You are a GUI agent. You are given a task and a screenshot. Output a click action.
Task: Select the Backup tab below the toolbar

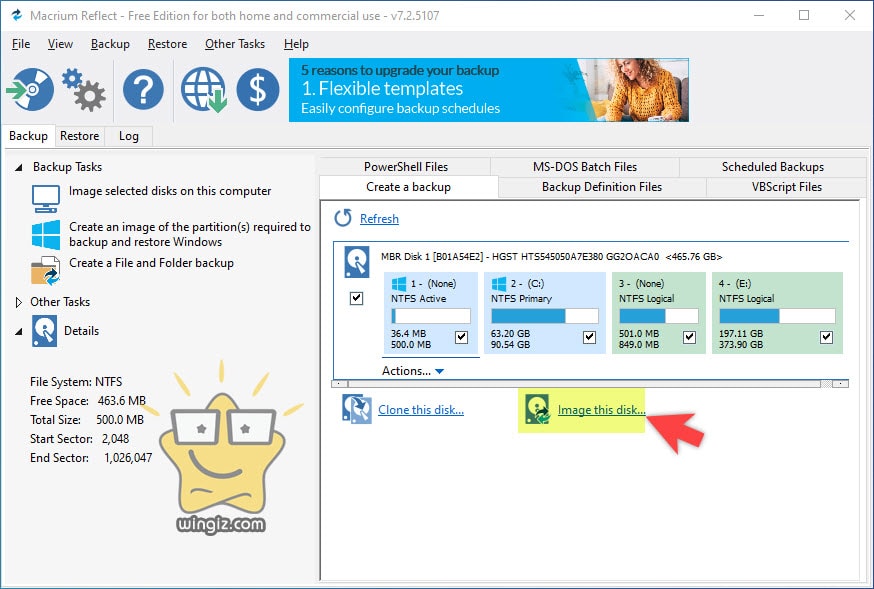click(28, 136)
